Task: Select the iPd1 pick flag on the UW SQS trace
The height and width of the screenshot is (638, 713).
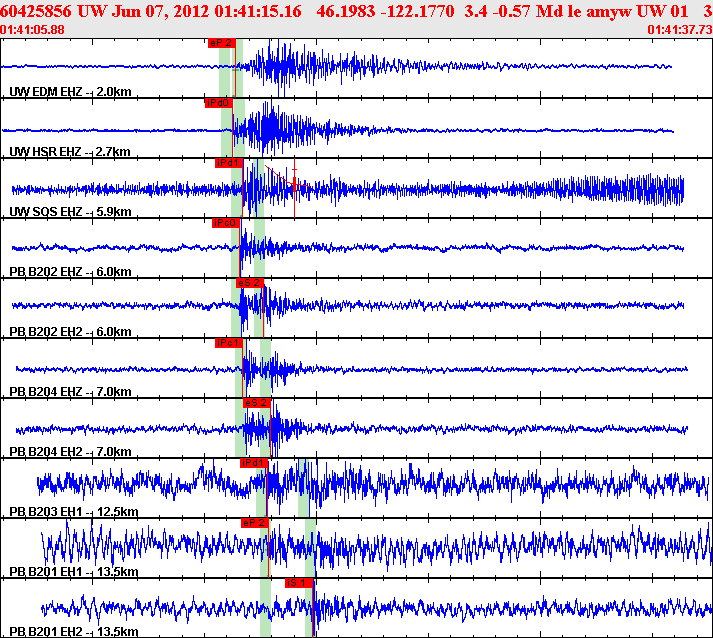Action: pos(229,163)
